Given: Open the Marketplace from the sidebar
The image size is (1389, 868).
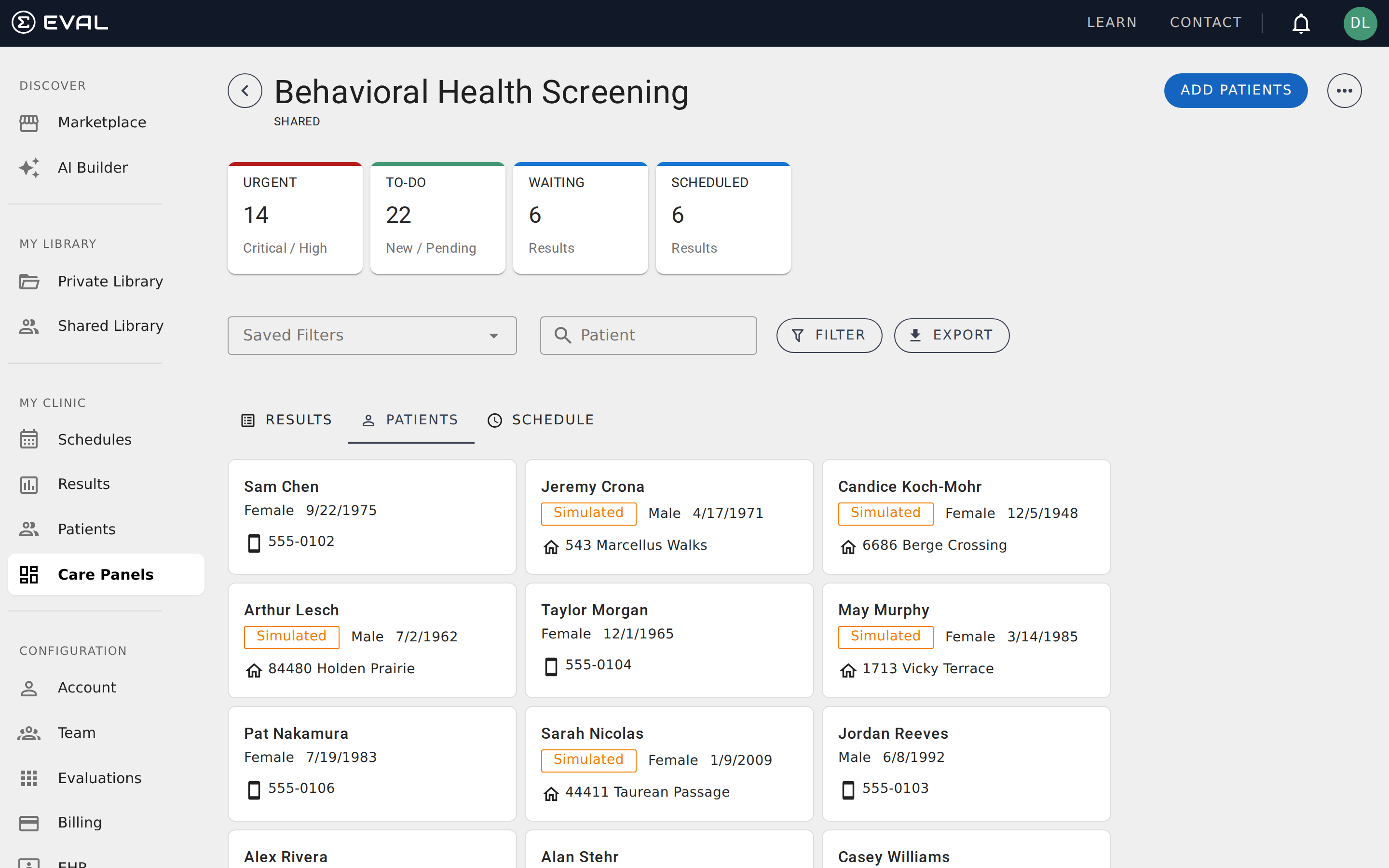Looking at the screenshot, I should pyautogui.click(x=29, y=122).
